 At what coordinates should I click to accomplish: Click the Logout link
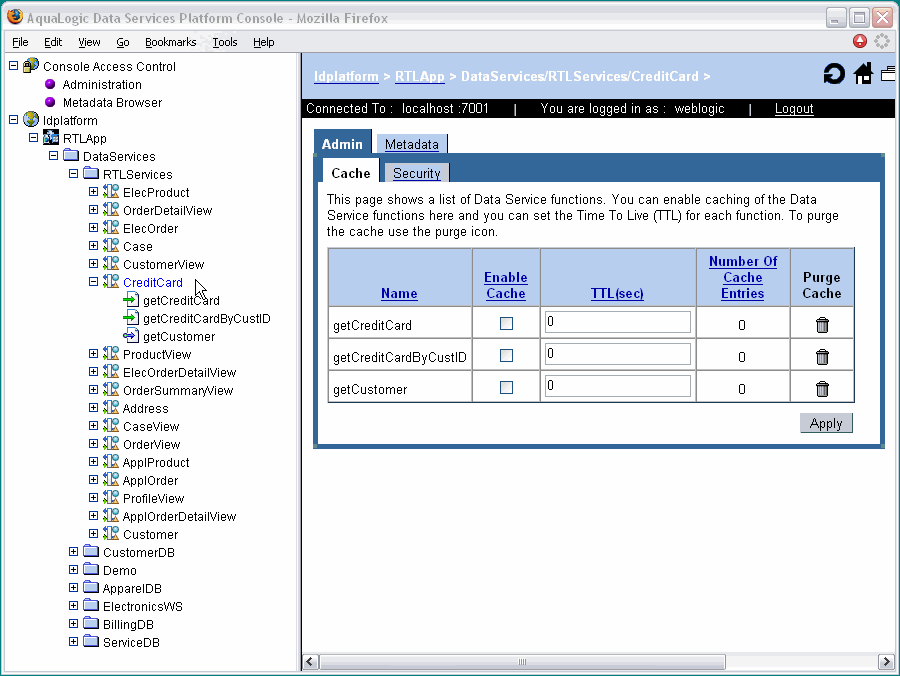tap(794, 108)
